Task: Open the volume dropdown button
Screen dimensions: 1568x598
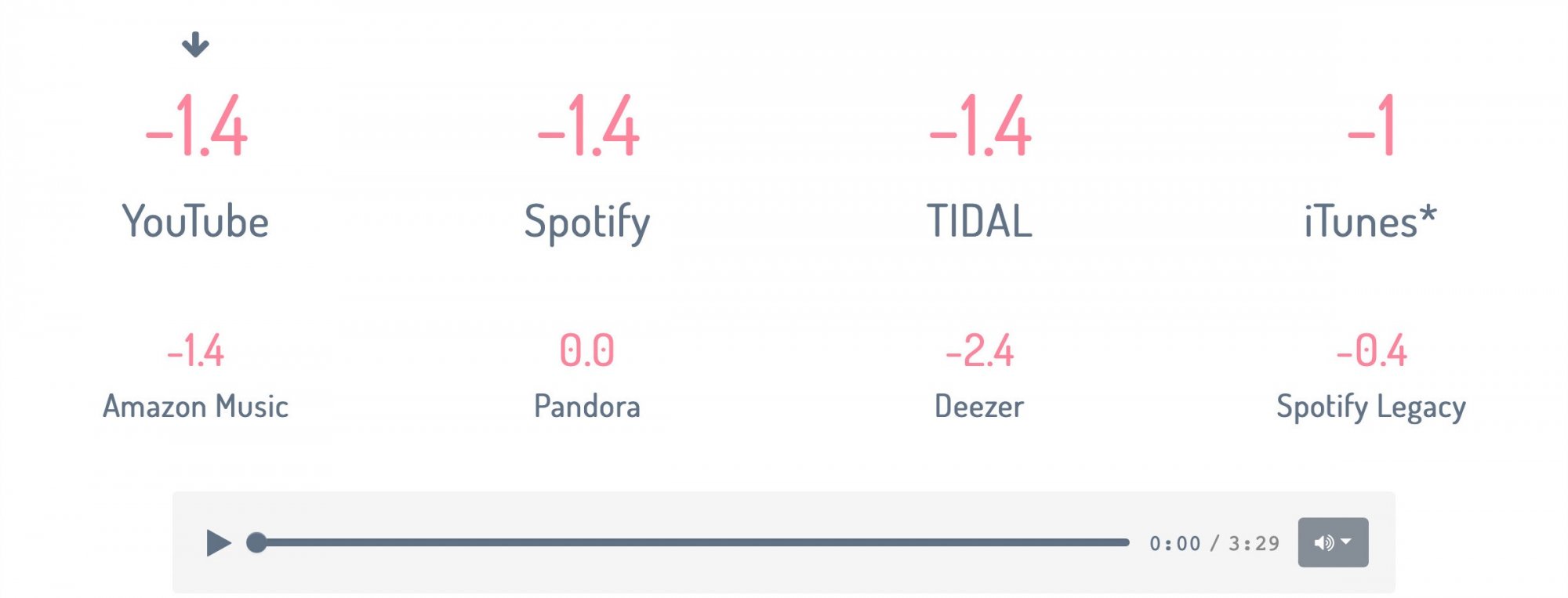Action: (x=1333, y=542)
